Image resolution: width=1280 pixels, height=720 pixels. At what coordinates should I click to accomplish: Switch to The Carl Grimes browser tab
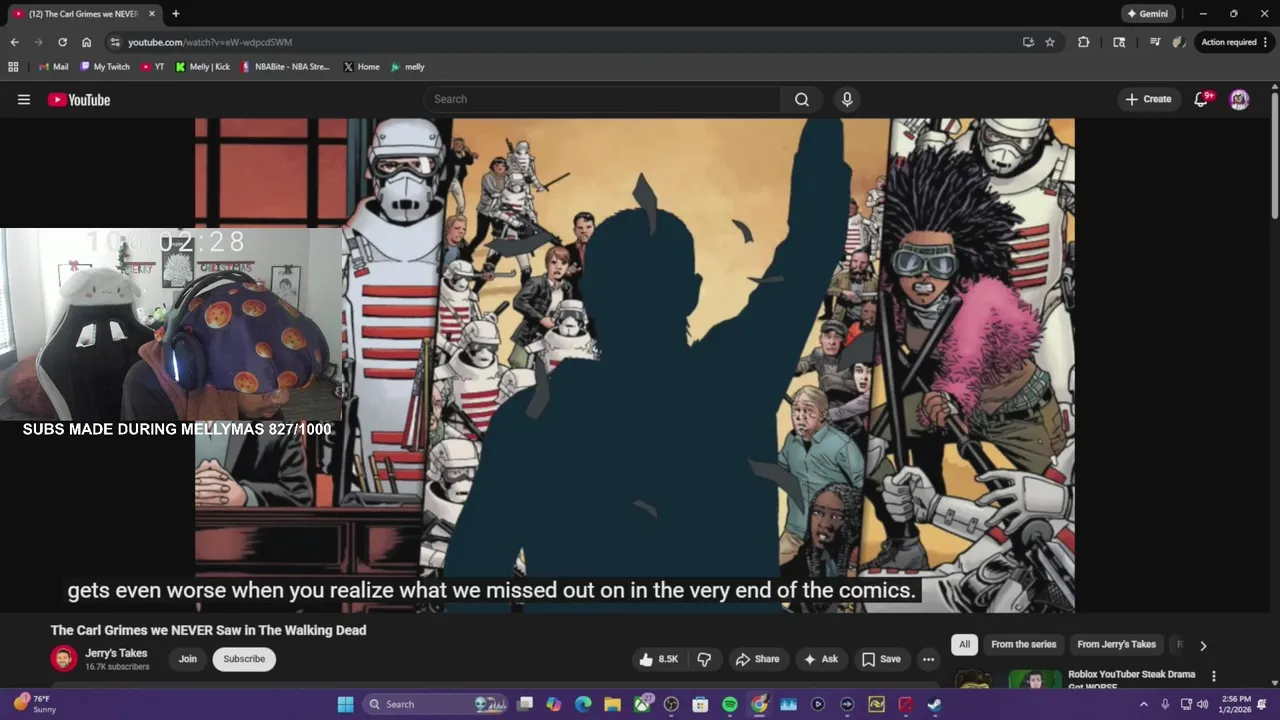point(83,14)
